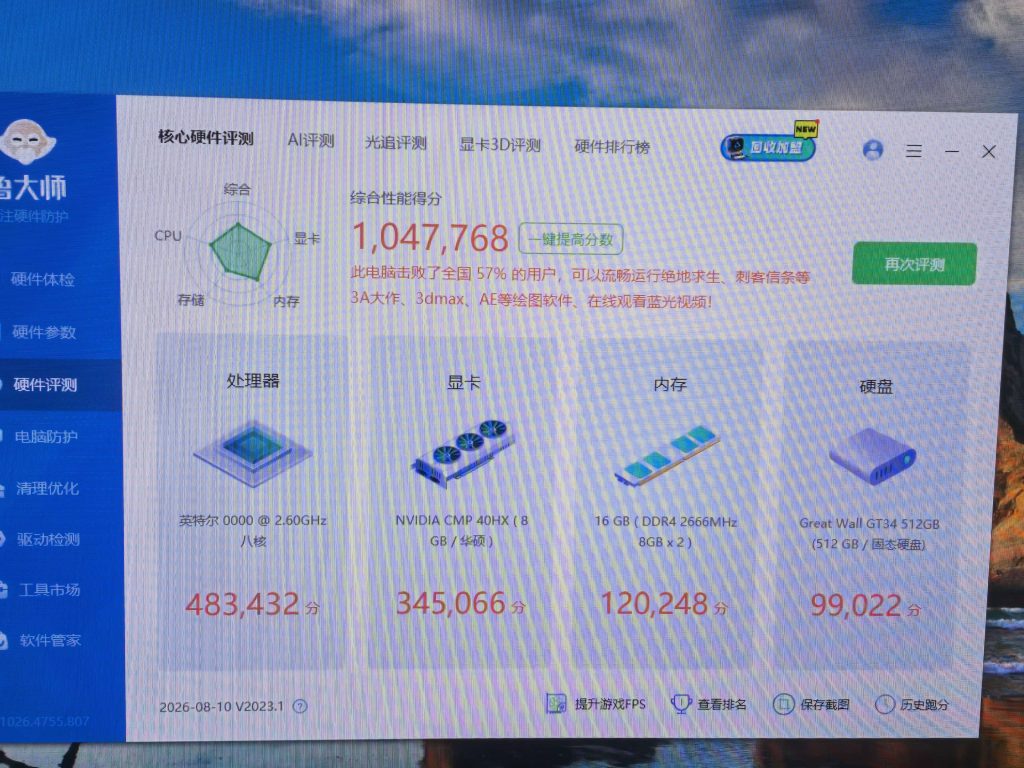The height and width of the screenshot is (768, 1024).
Task: Click the 硬盘 drive icon
Action: [872, 456]
